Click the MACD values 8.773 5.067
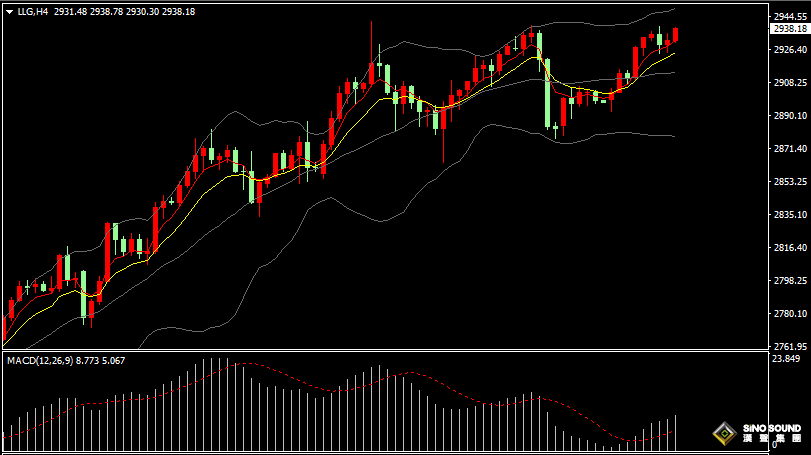 100,361
